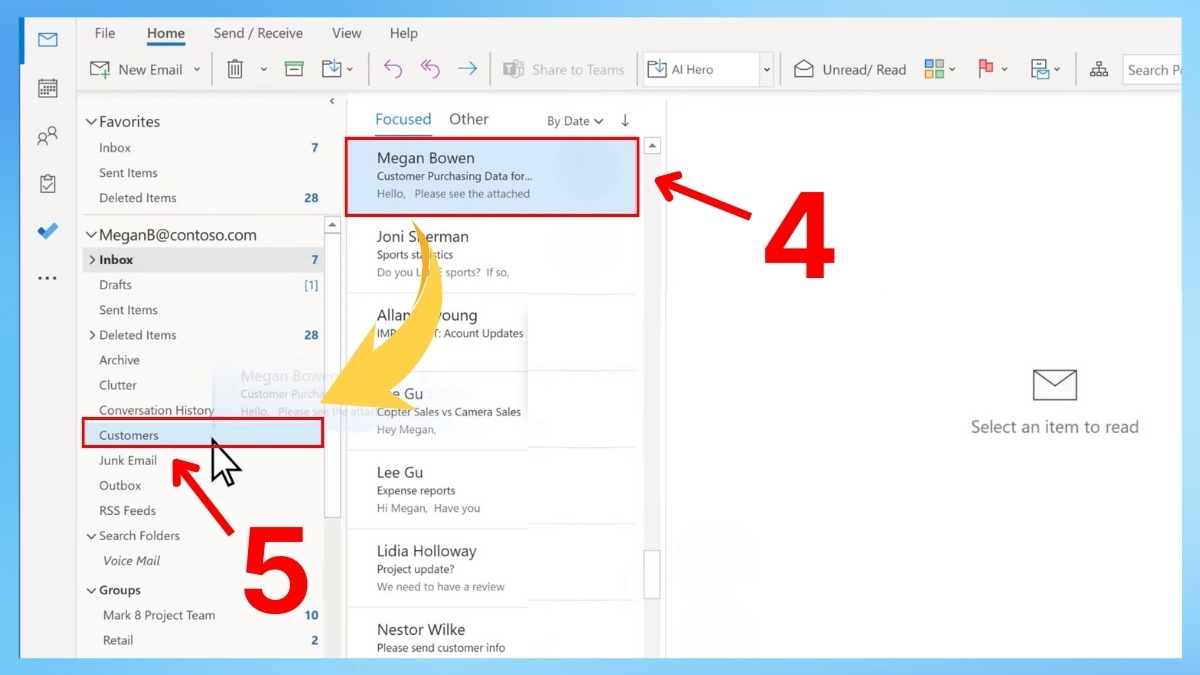Click Share to Teams button
Image resolution: width=1200 pixels, height=675 pixels.
564,69
